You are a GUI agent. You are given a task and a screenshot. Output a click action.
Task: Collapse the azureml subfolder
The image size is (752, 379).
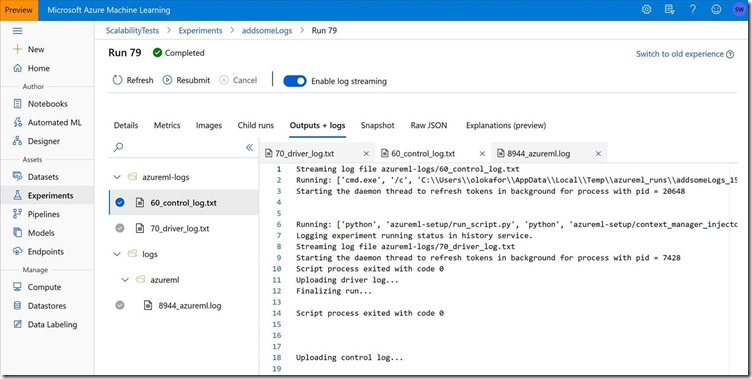(x=125, y=280)
